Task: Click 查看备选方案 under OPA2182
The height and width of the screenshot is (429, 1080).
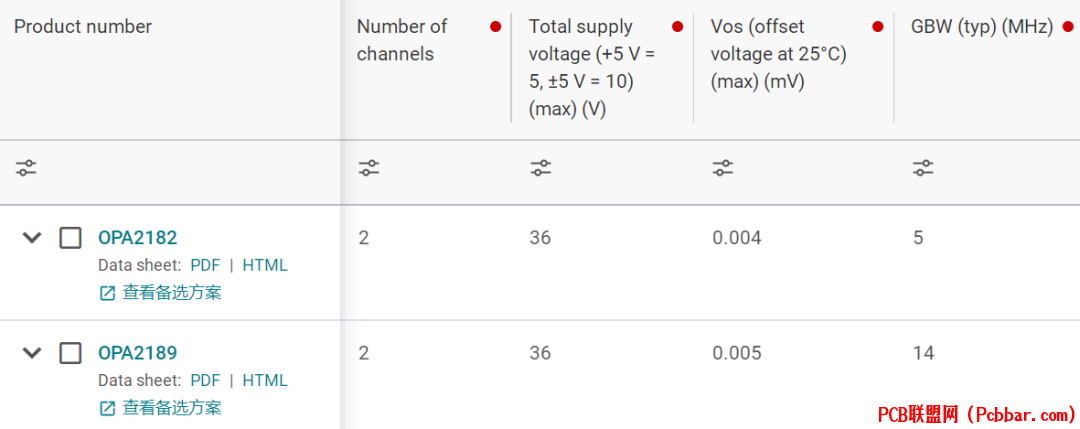Action: pyautogui.click(x=171, y=293)
